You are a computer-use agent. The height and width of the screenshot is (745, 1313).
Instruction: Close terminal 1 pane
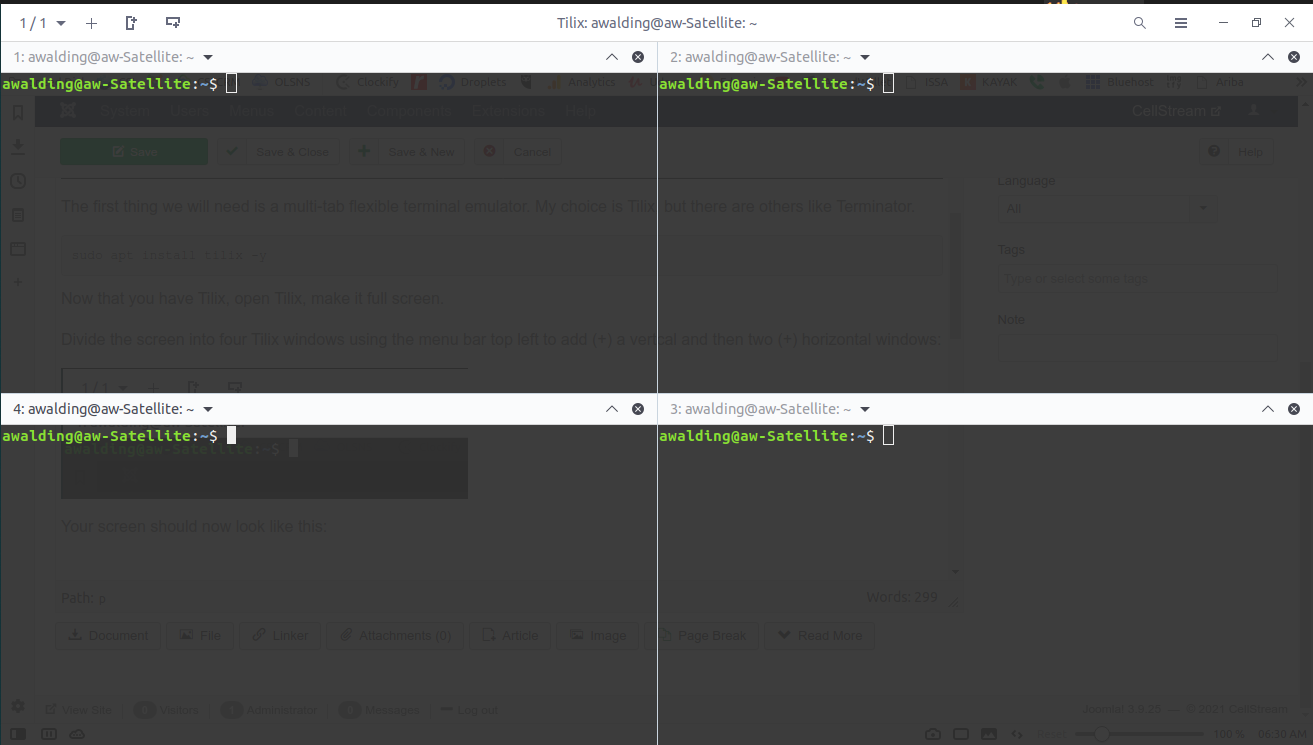coord(638,57)
